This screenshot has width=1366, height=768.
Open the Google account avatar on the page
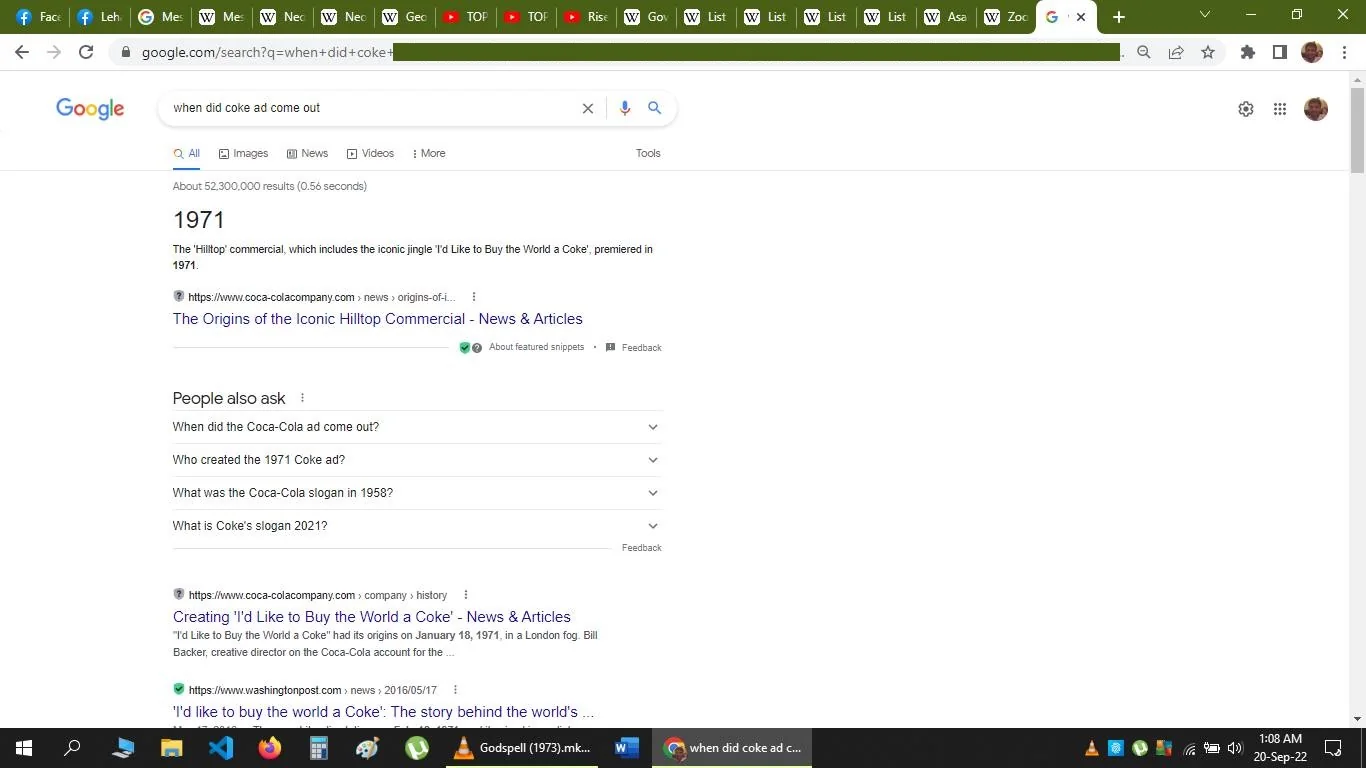1316,109
